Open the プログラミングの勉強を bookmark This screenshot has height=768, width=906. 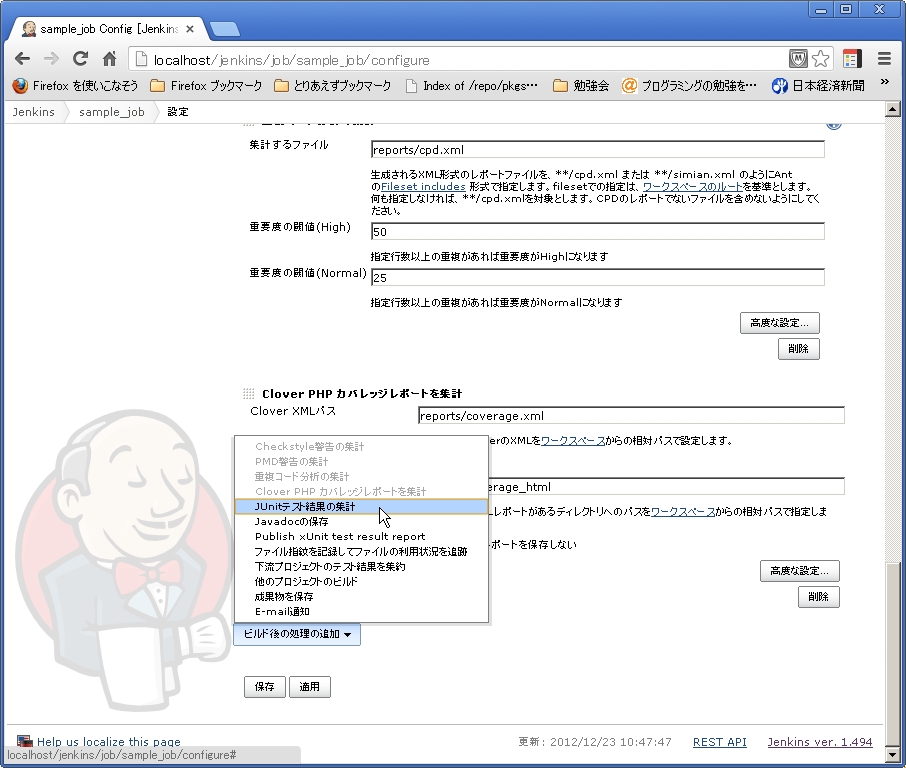tap(689, 86)
